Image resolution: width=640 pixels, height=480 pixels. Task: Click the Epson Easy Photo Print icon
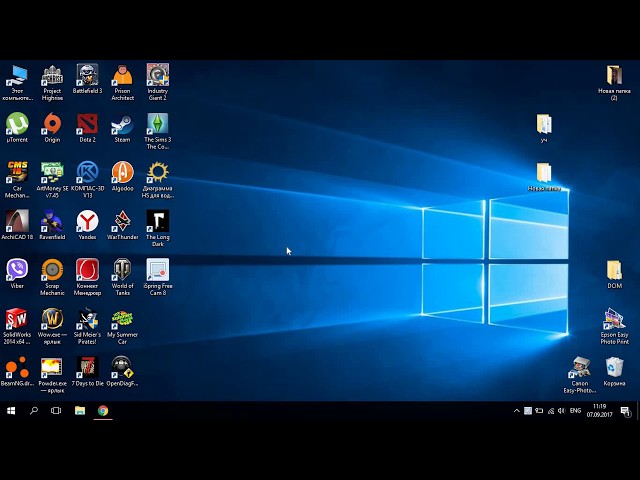pos(614,320)
